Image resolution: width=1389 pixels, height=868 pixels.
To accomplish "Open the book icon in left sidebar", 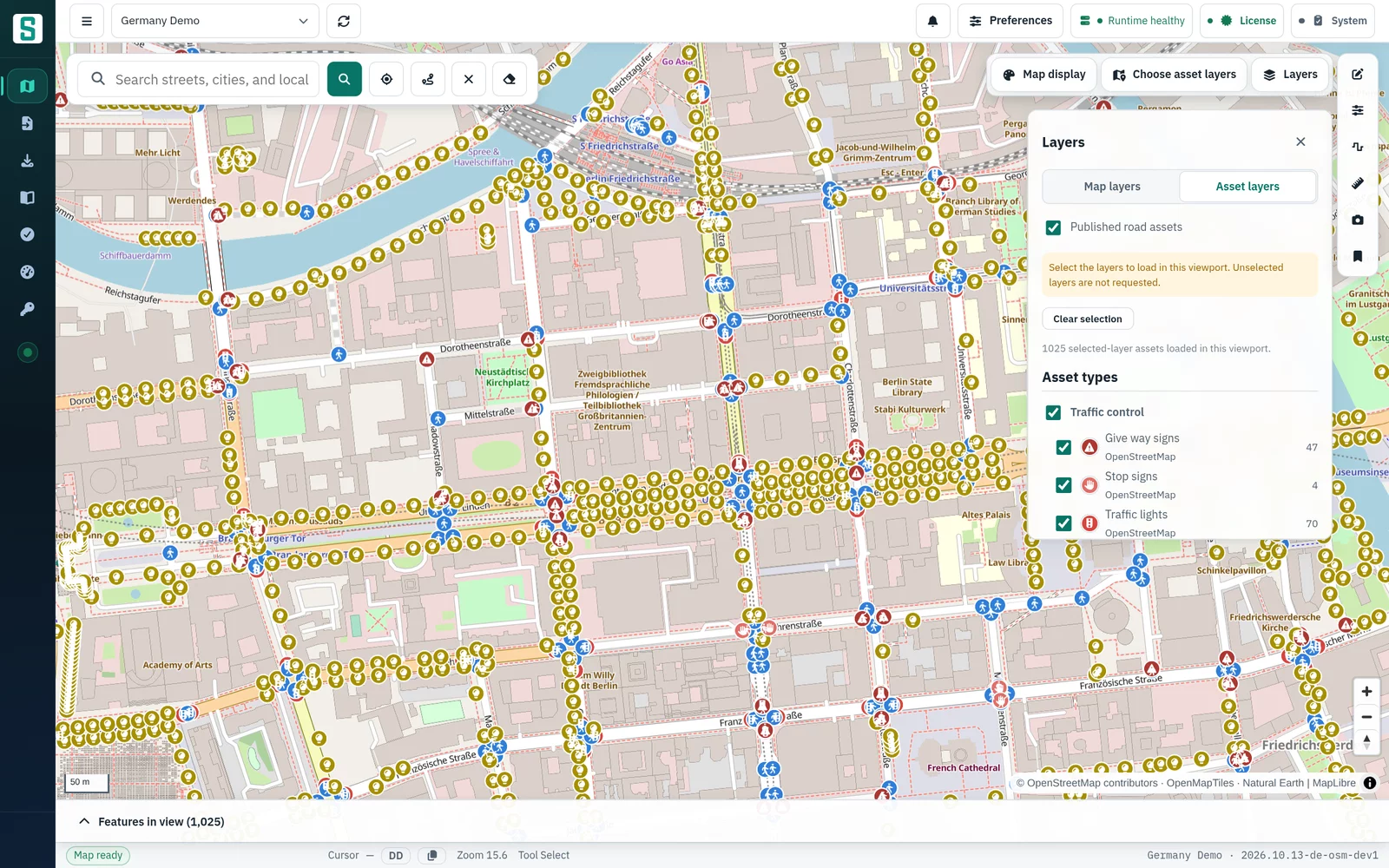I will [x=27, y=198].
